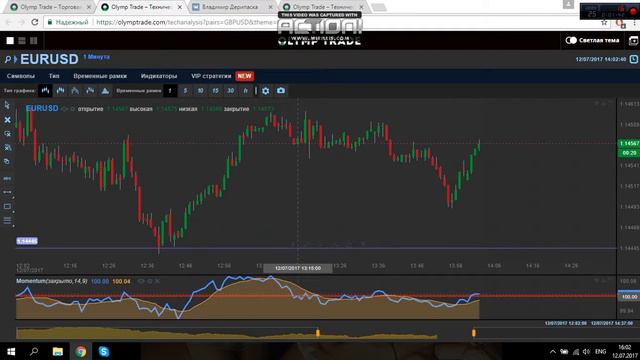
Task: Select the single-chart layout icon
Action: [x=10, y=40]
